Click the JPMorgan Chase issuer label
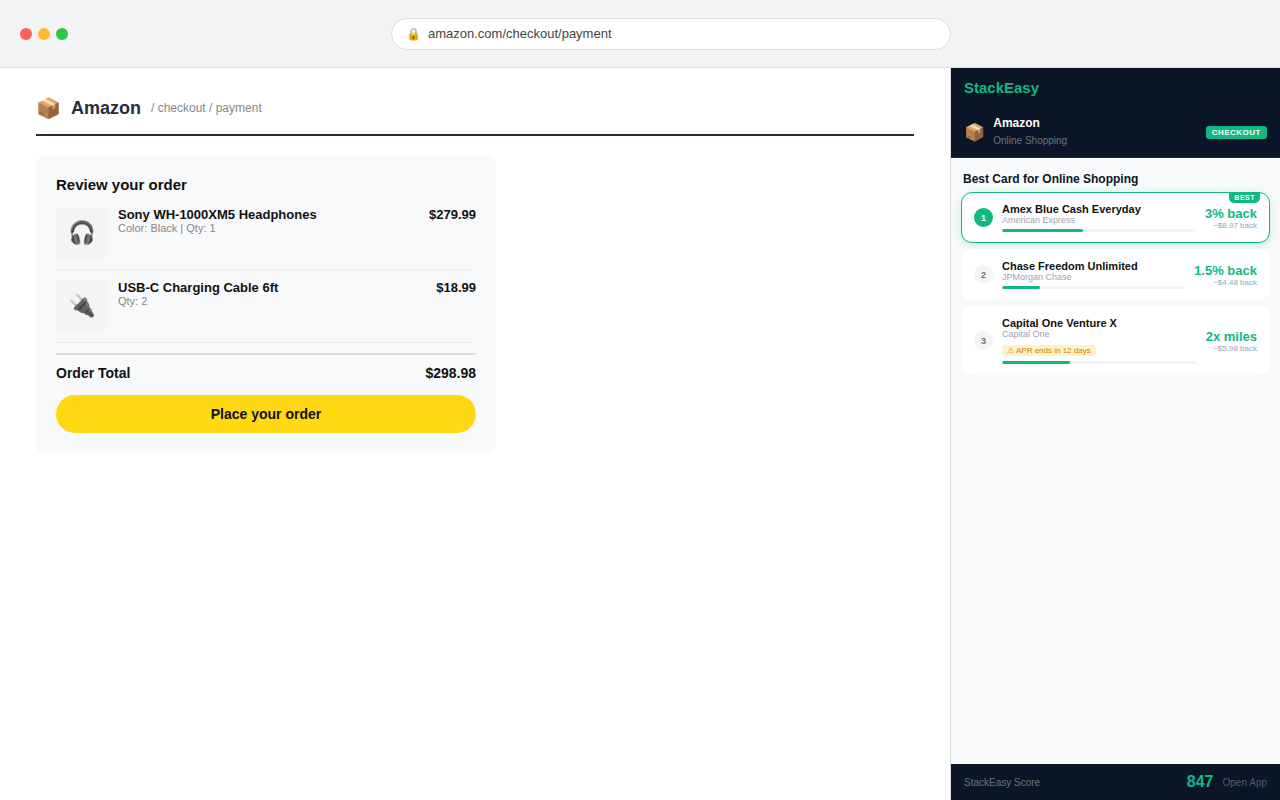 tap(1036, 278)
